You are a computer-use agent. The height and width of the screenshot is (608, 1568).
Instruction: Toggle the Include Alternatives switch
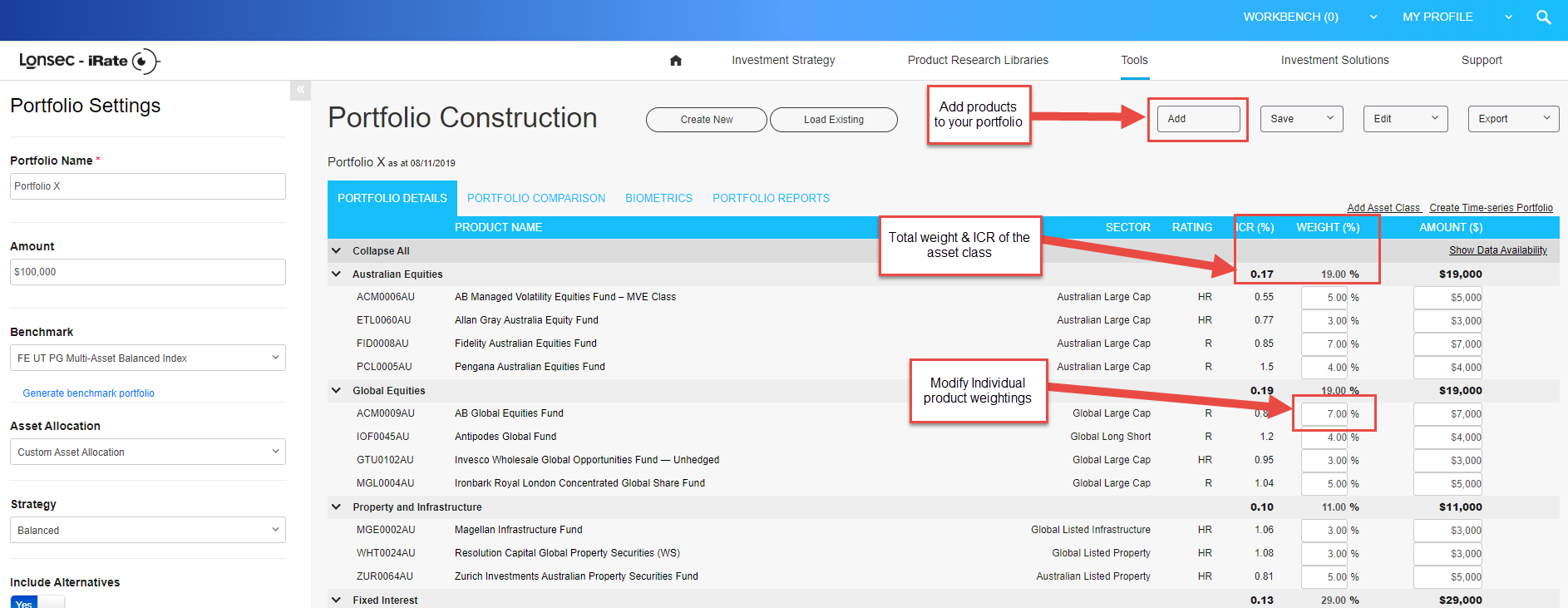[x=37, y=602]
